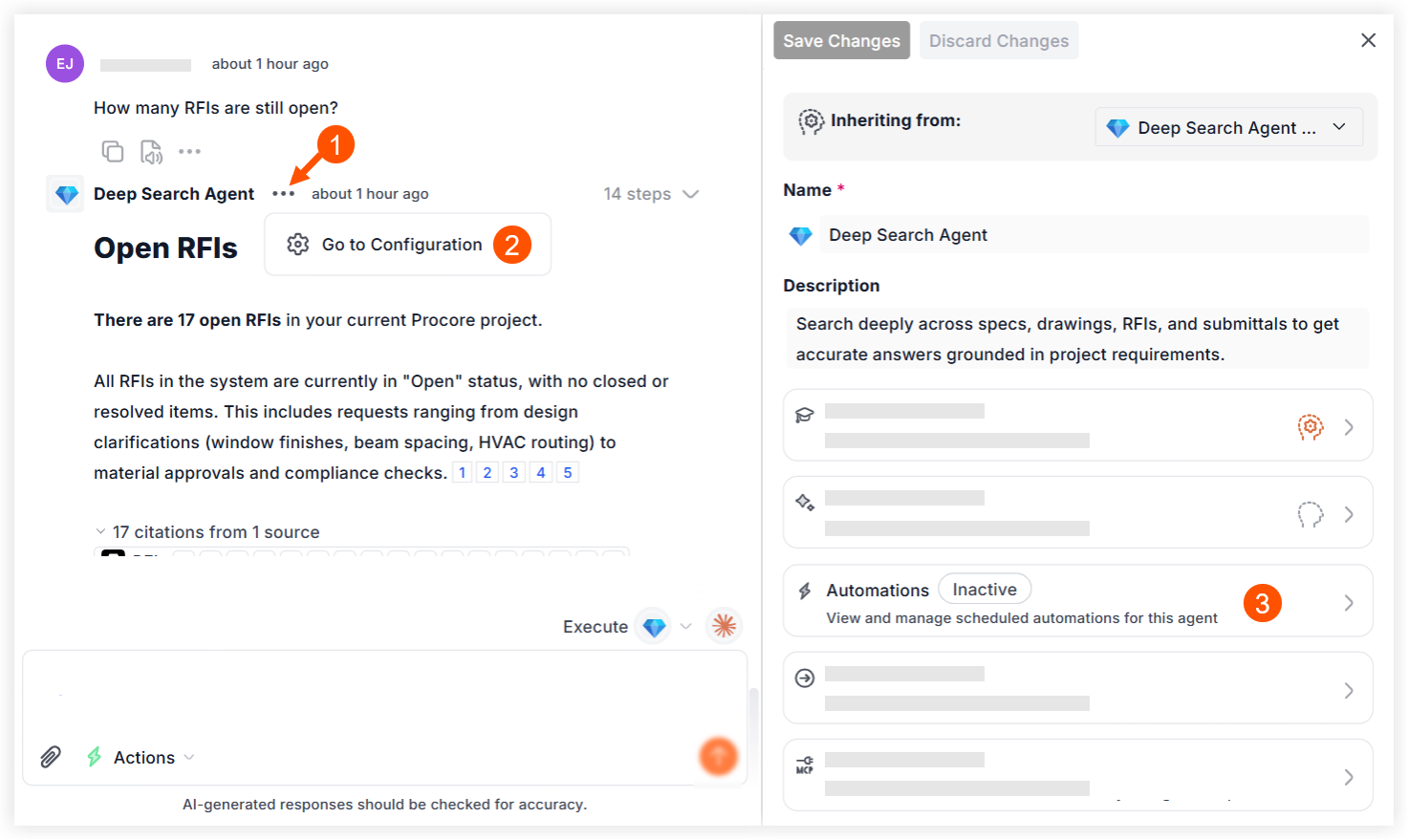Screen dimensions: 1408x840
Task: Copy the user message with copy icon
Action: click(113, 151)
